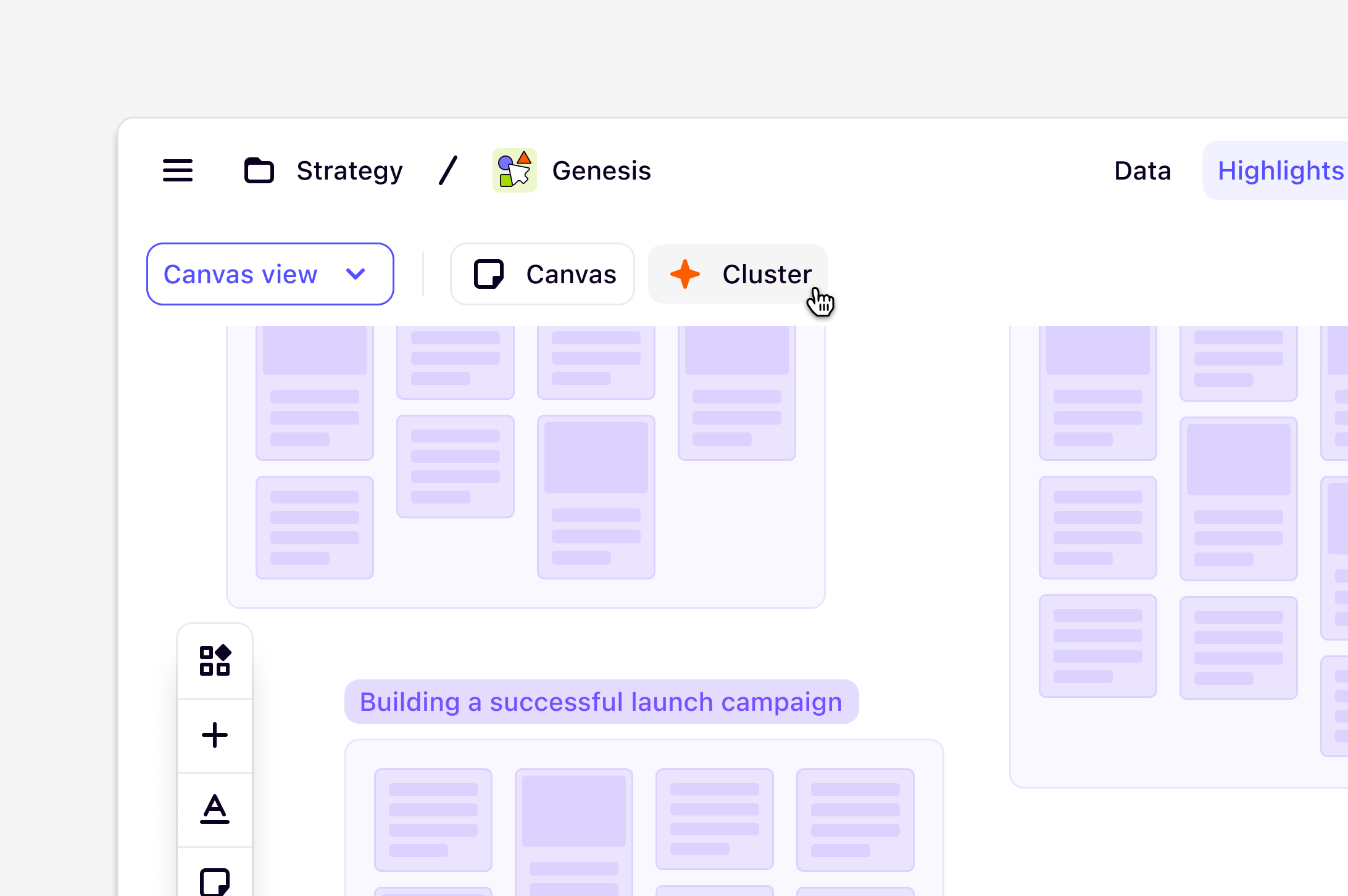This screenshot has width=1348, height=896.
Task: Toggle Canvas mode on
Action: (542, 274)
